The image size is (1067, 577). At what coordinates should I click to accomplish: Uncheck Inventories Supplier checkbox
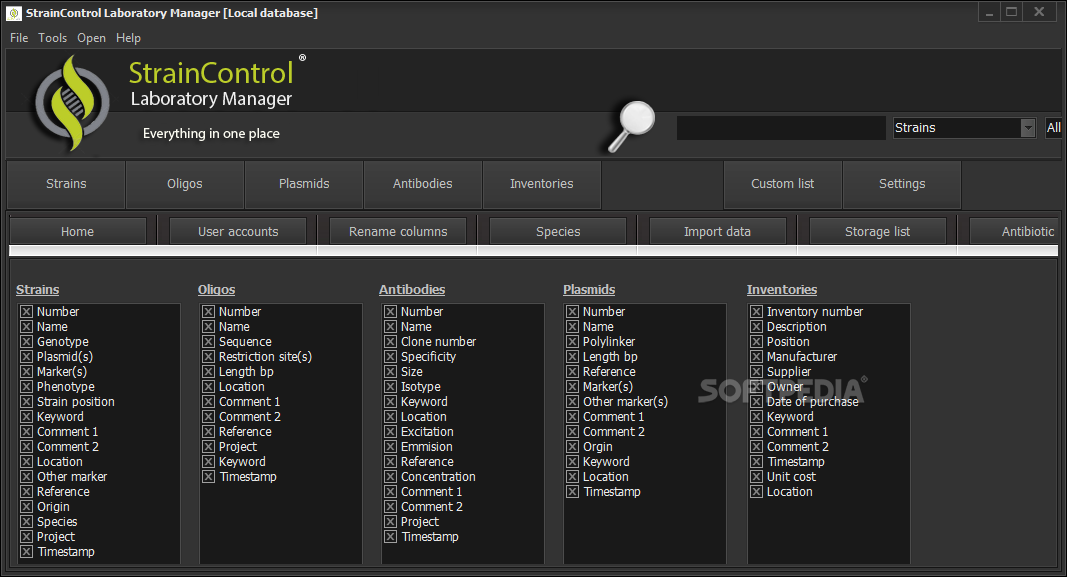[756, 372]
